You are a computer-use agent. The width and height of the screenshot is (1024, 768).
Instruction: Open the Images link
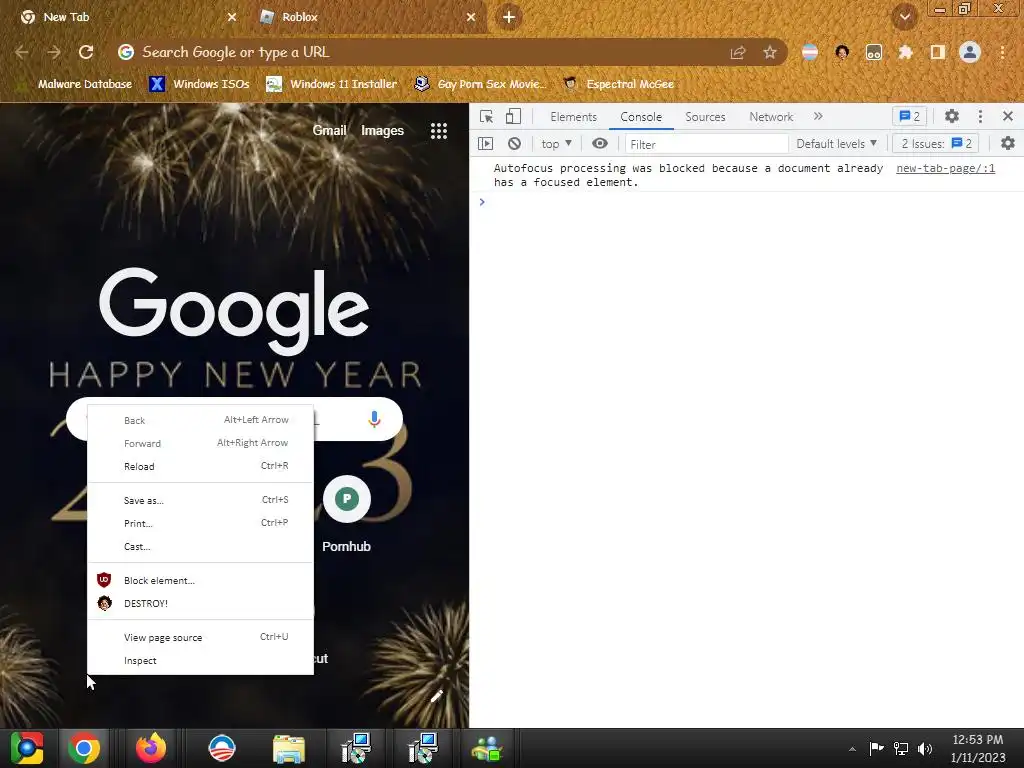382,131
